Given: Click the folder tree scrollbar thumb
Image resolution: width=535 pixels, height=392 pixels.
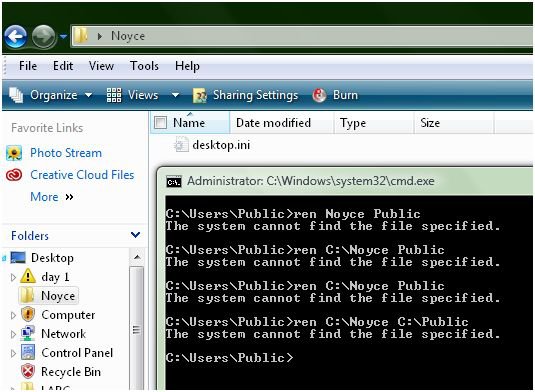Looking at the screenshot, I should tap(136, 329).
